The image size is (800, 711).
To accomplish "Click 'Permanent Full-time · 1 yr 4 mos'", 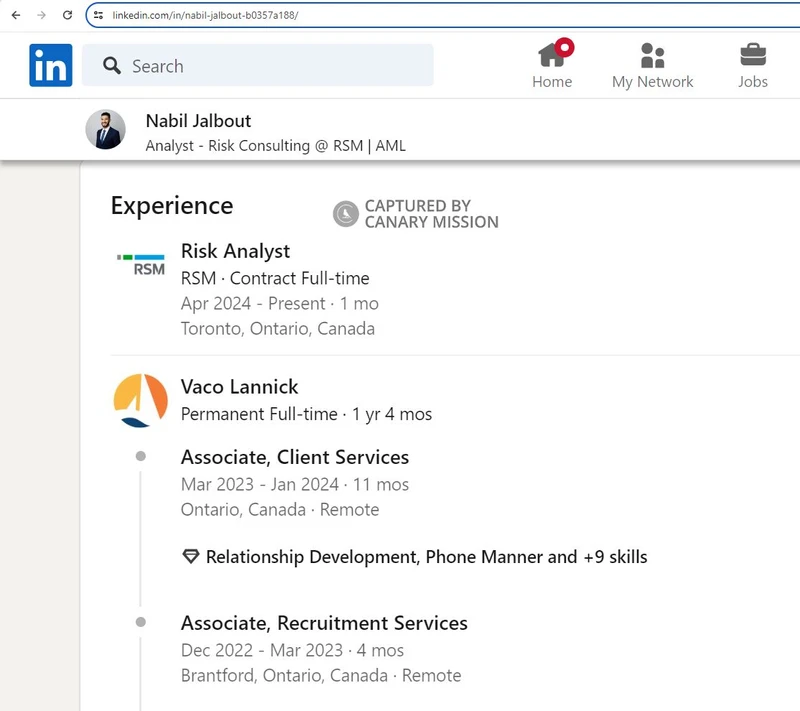I will (306, 414).
